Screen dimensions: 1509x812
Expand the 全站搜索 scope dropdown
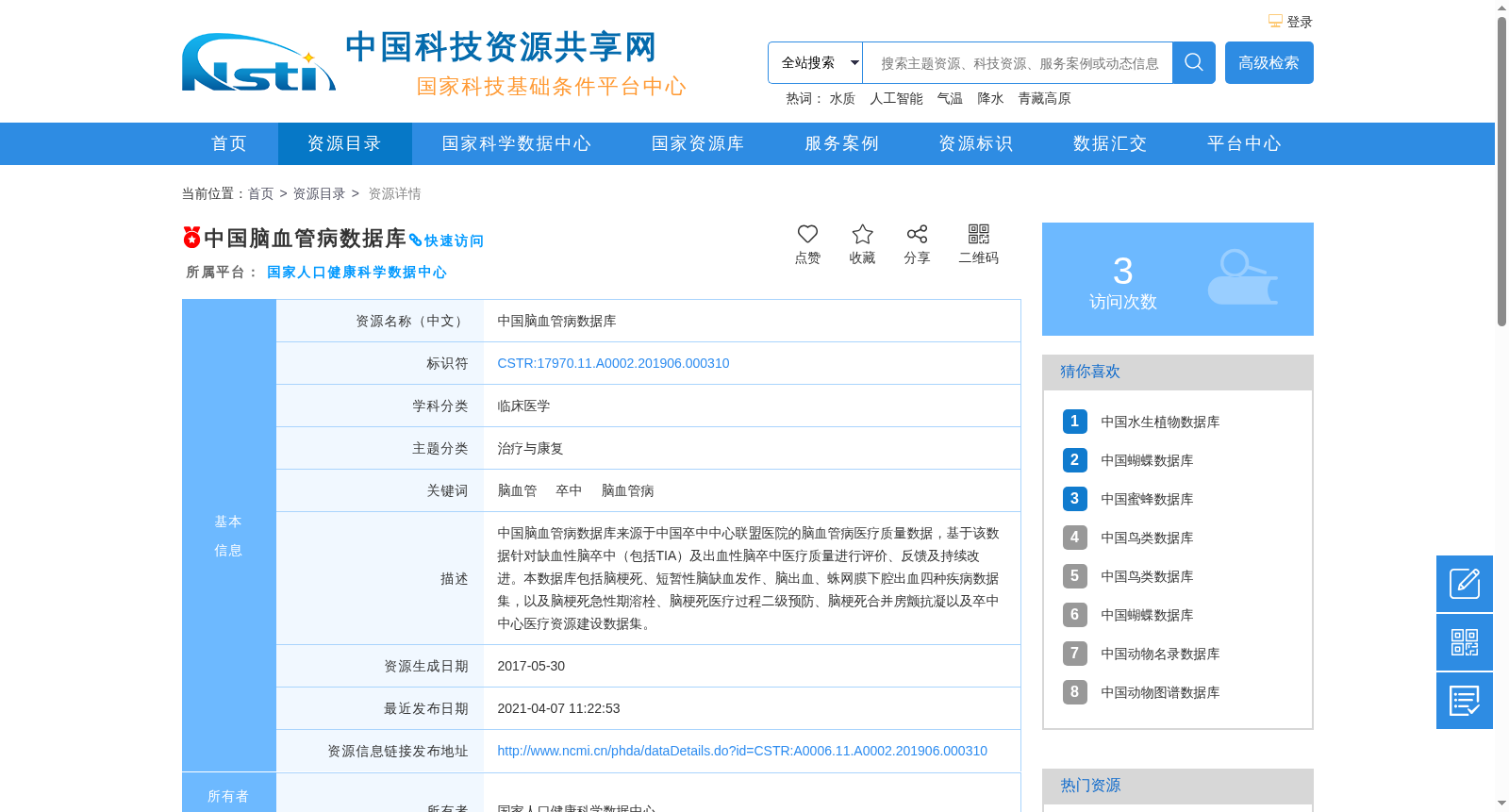click(815, 62)
